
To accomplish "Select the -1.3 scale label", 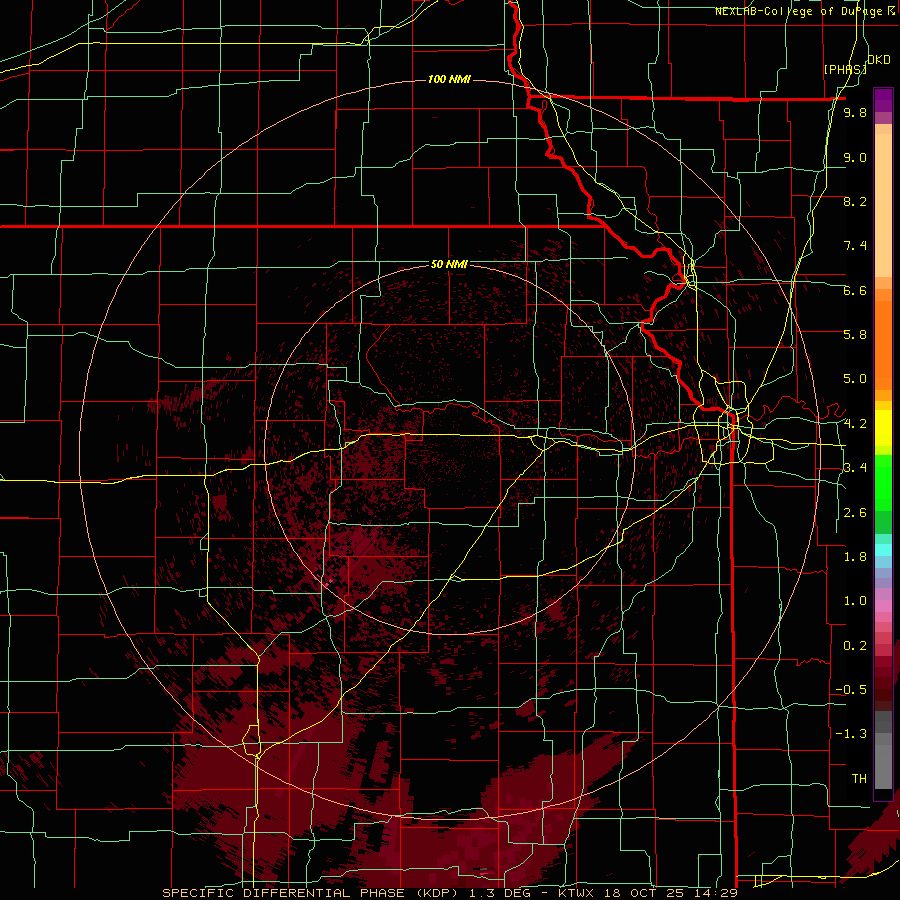I will tap(851, 734).
